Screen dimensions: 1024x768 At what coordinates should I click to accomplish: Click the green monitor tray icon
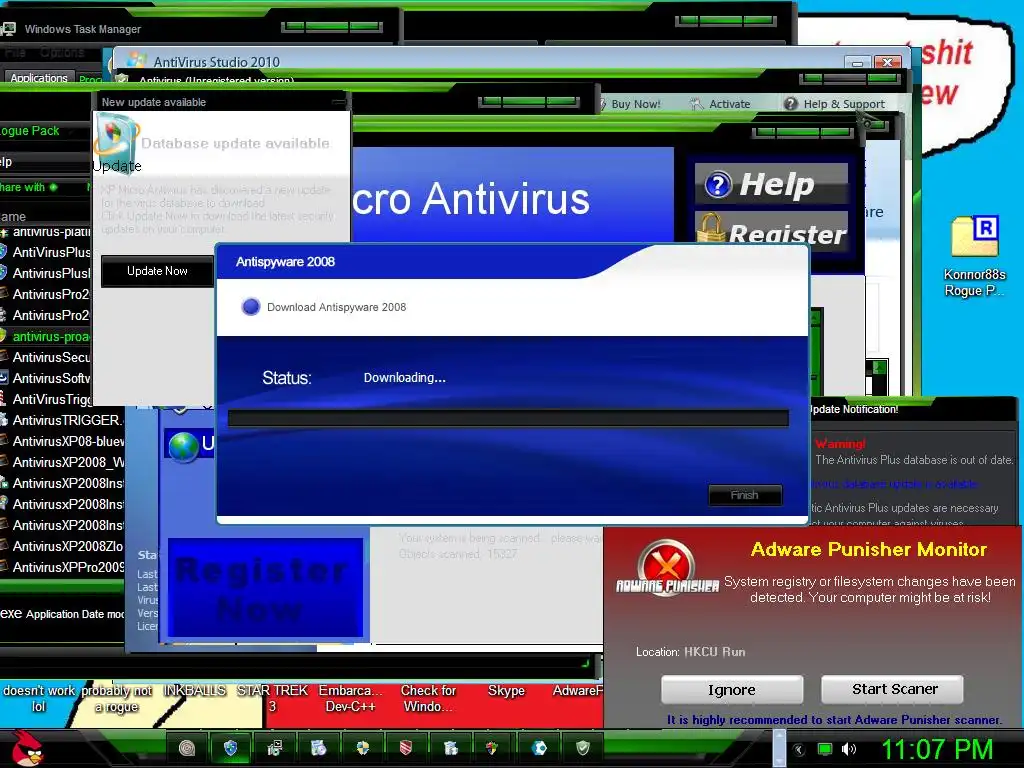825,749
